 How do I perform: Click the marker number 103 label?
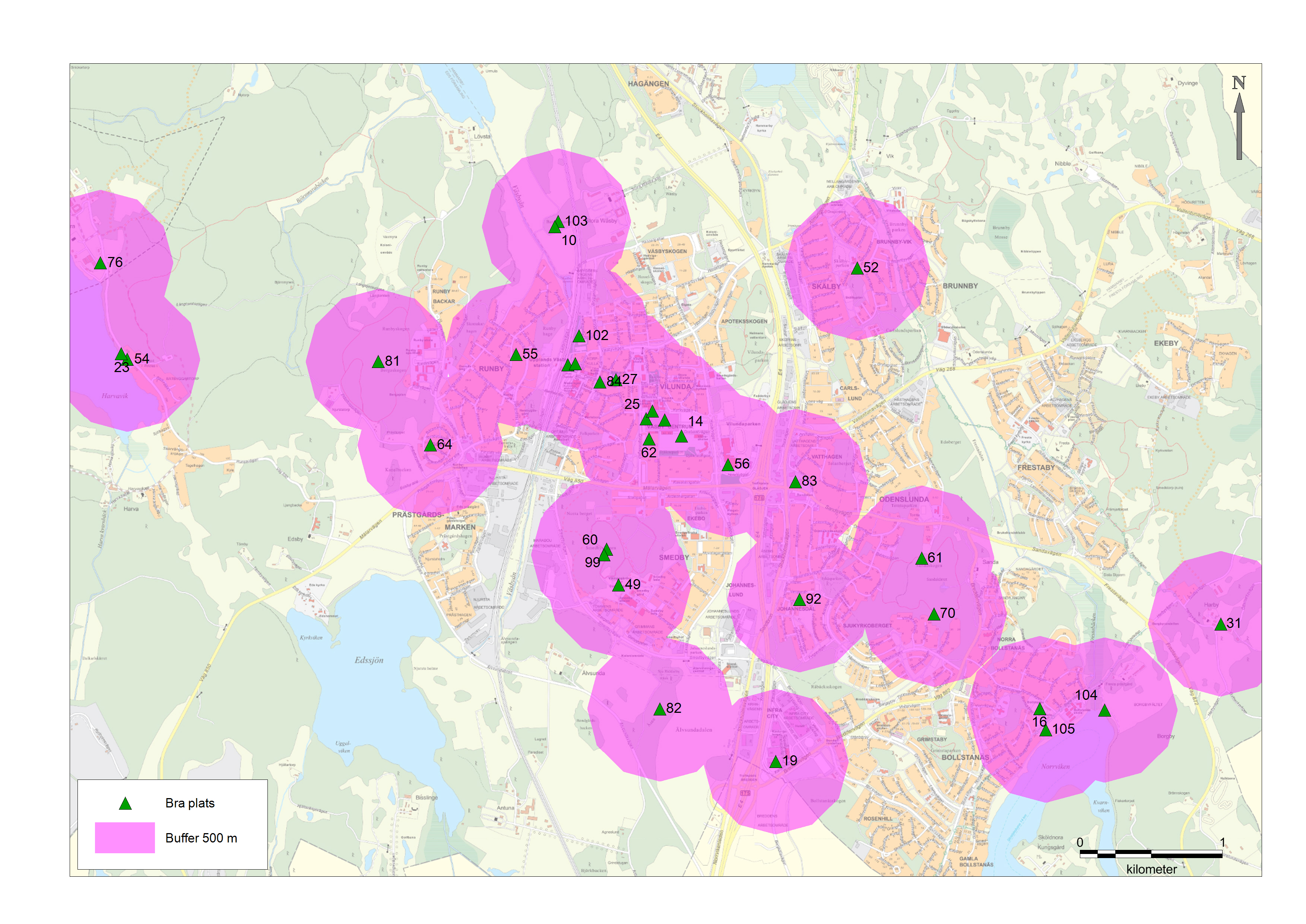click(576, 221)
